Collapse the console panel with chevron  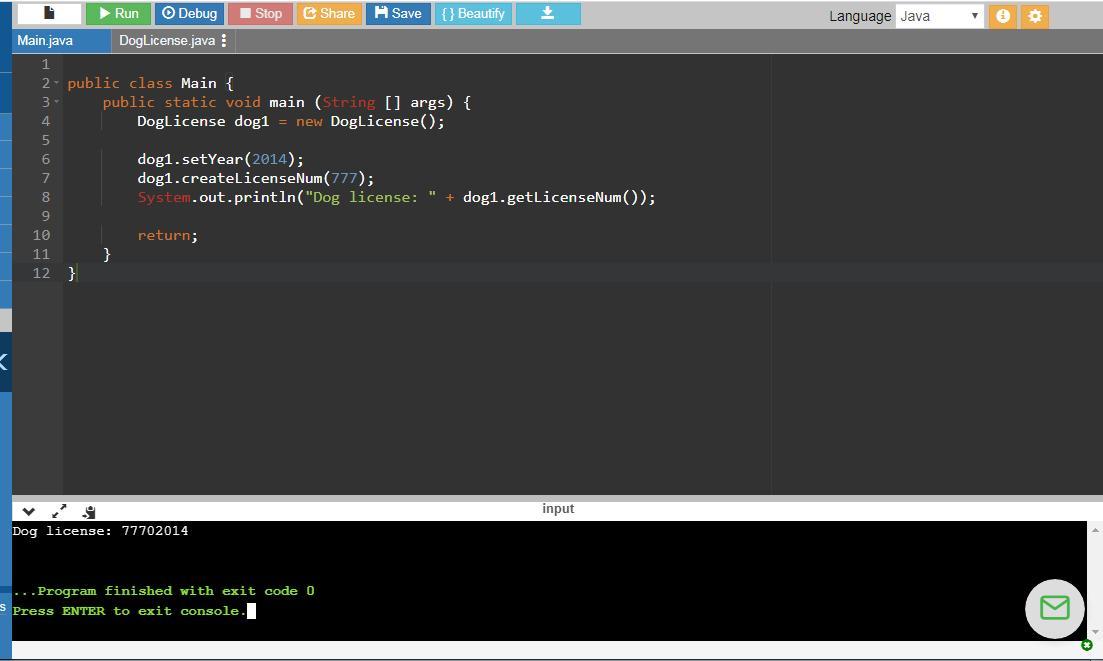click(28, 511)
